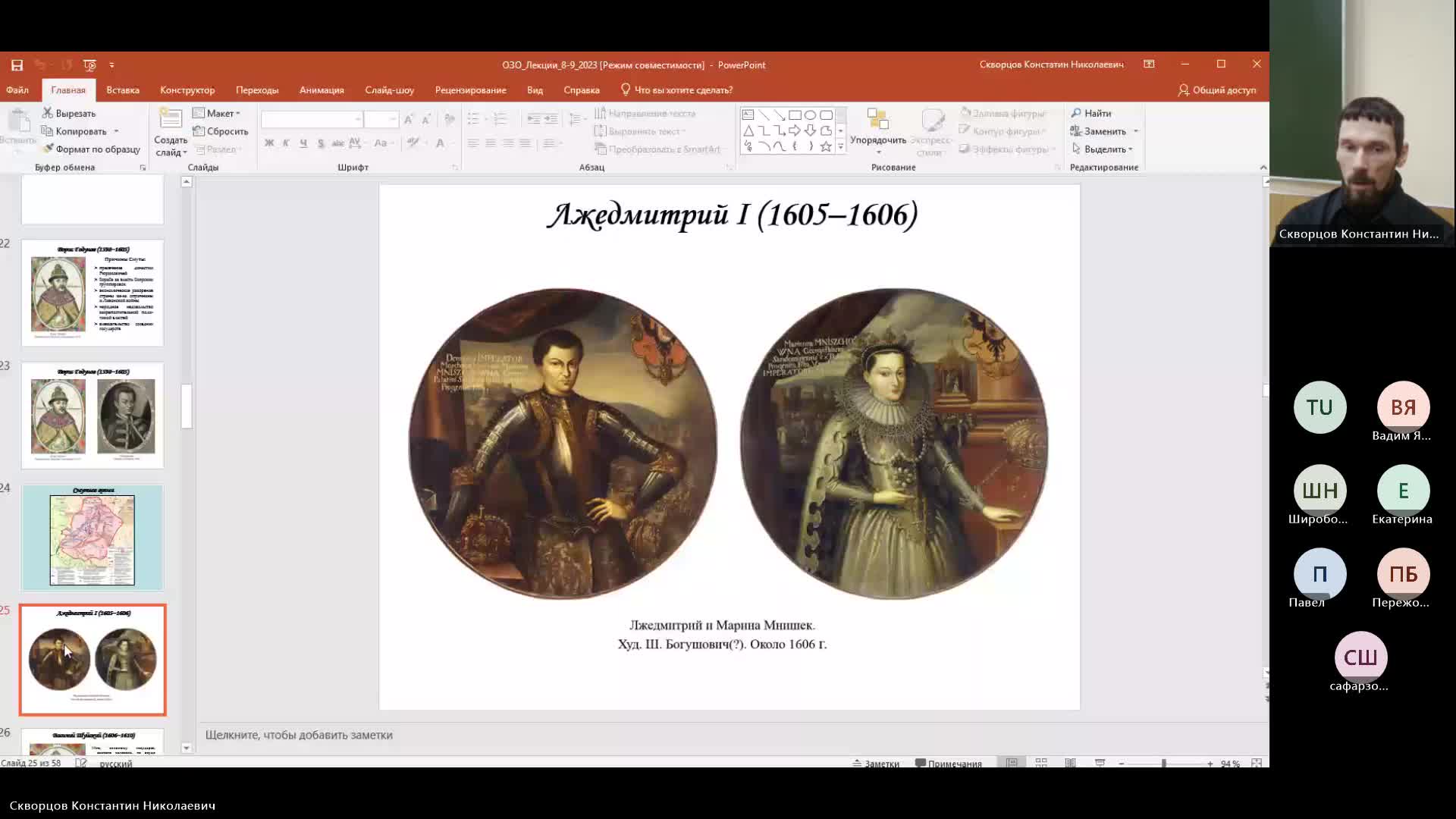Increase font size with larger A icon
The width and height of the screenshot is (1456, 819).
point(409,120)
